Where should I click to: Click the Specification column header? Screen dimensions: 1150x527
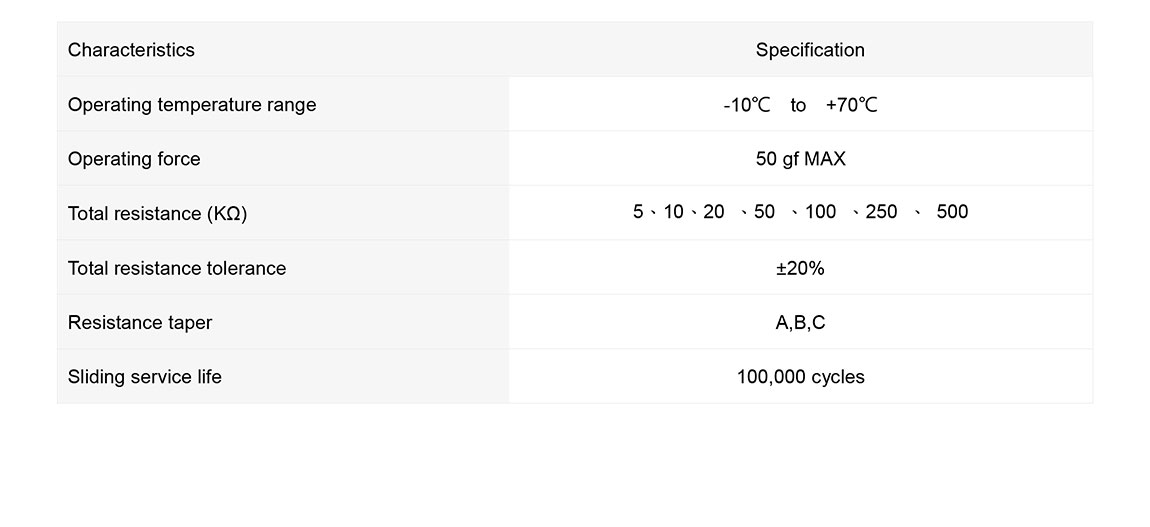pos(810,50)
